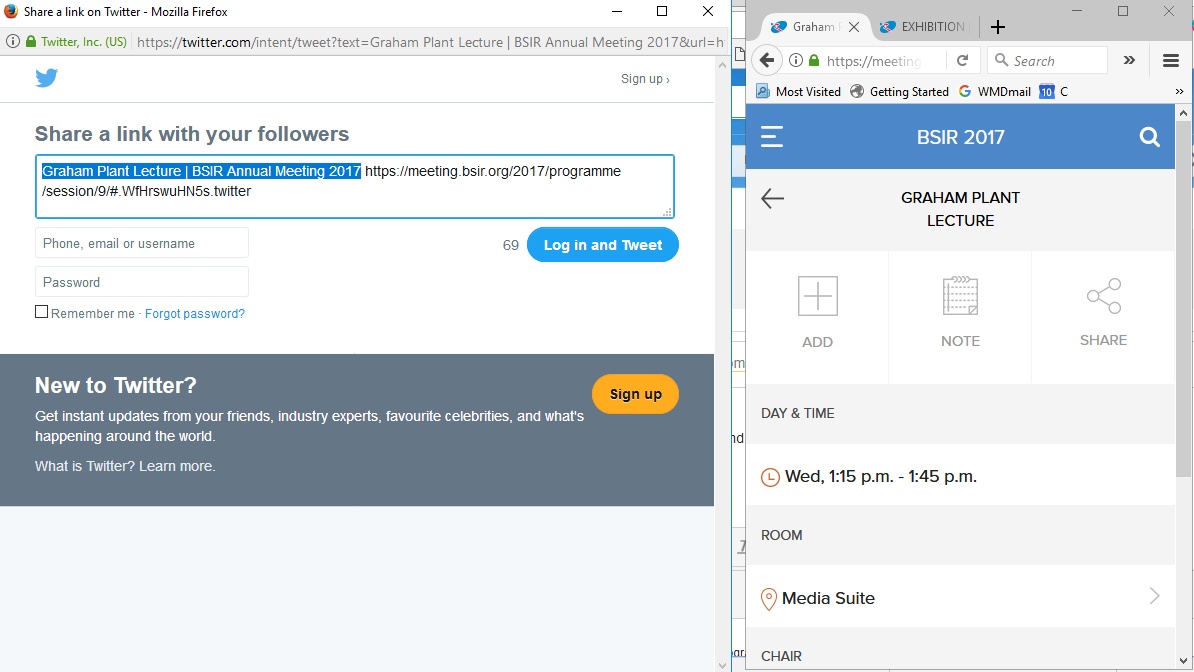This screenshot has width=1194, height=672.
Task: Click Log in and Tweet button
Action: (x=602, y=245)
